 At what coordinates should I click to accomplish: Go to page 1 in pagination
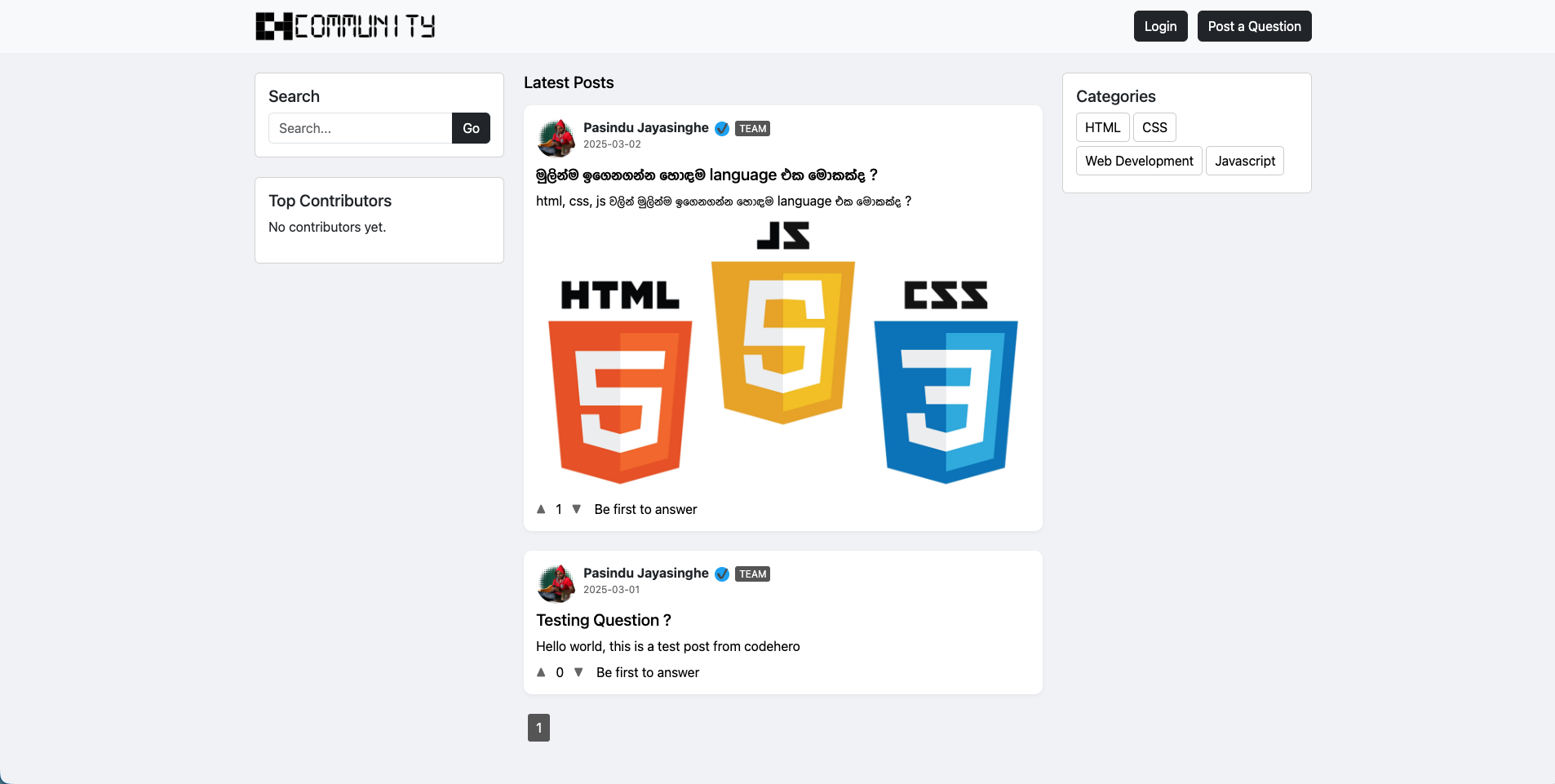tap(538, 728)
